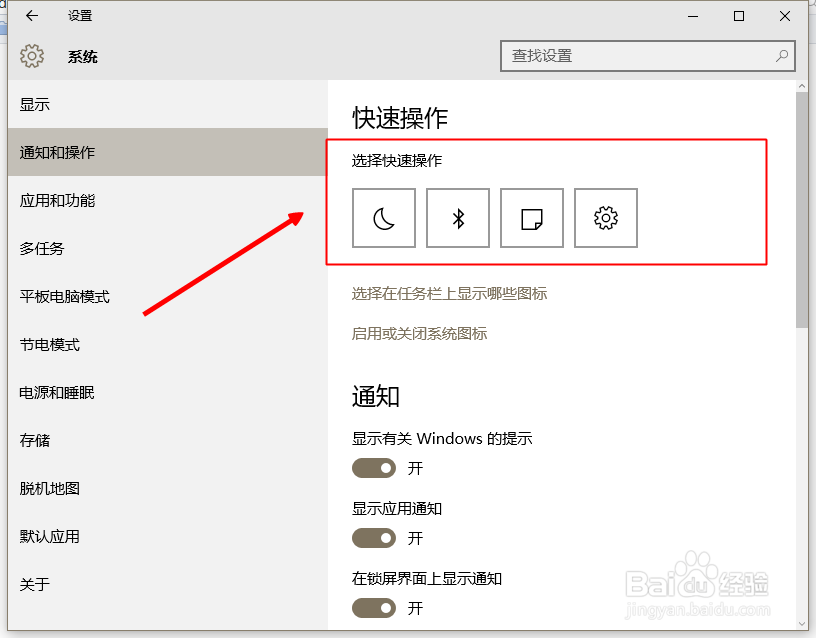
Task: Click the scrollbar up arrow
Action: coord(802,86)
